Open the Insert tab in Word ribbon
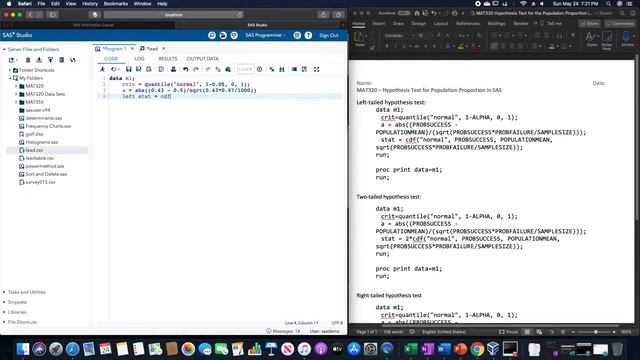 379,24
